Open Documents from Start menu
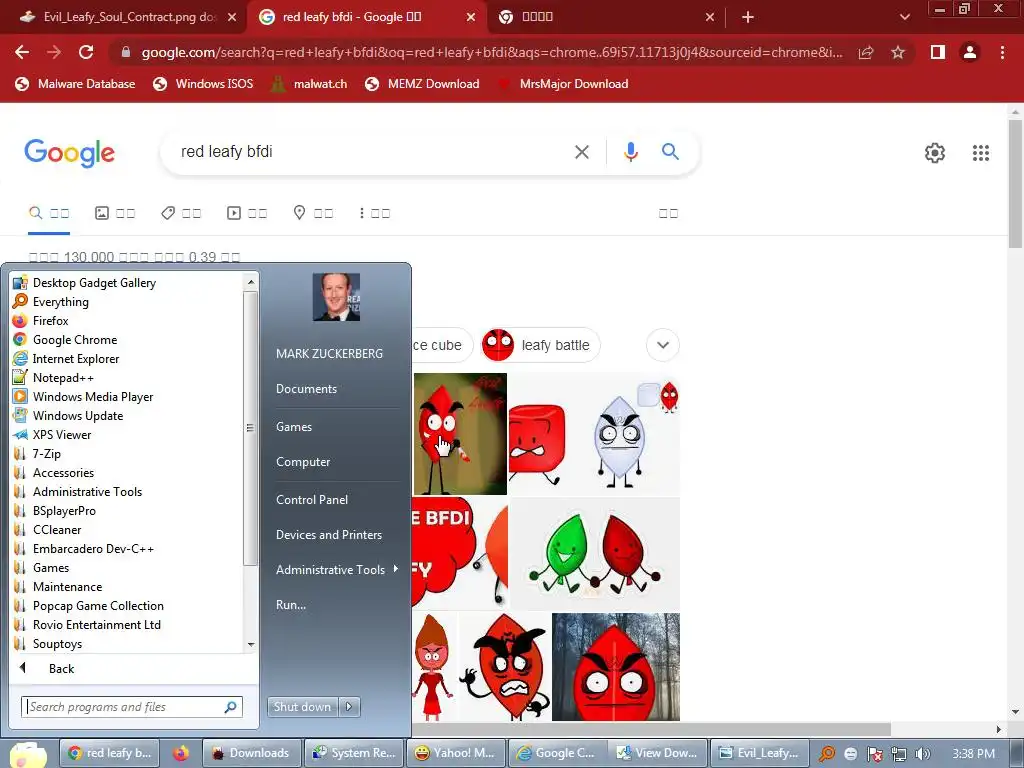This screenshot has width=1024, height=768. pyautogui.click(x=306, y=389)
